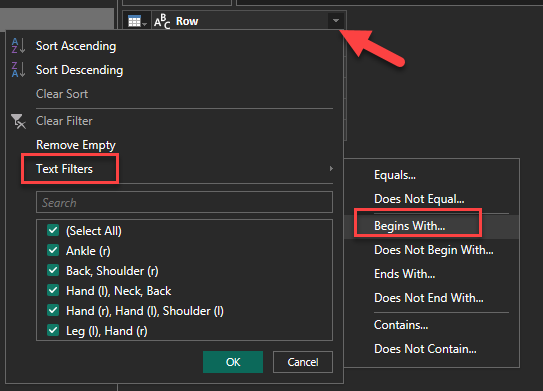Toggle the (Select All) checkbox
This screenshot has height=391, width=543.
point(53,230)
